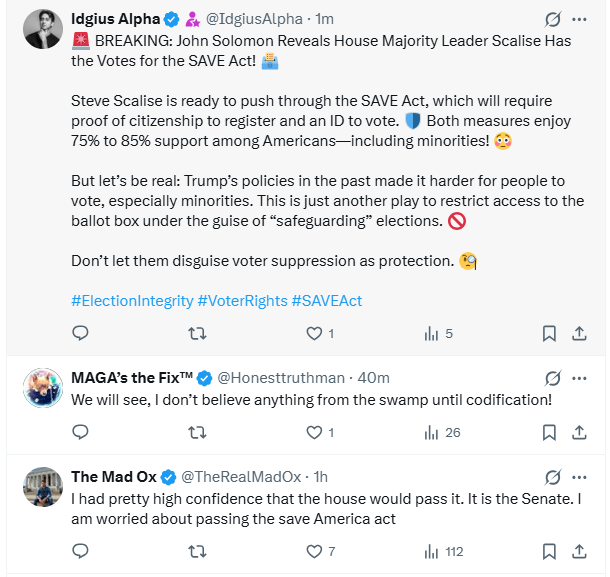Viewport: 610px width, 577px height.
Task: Open more options on Idgius Alpha's post
Action: click(579, 19)
